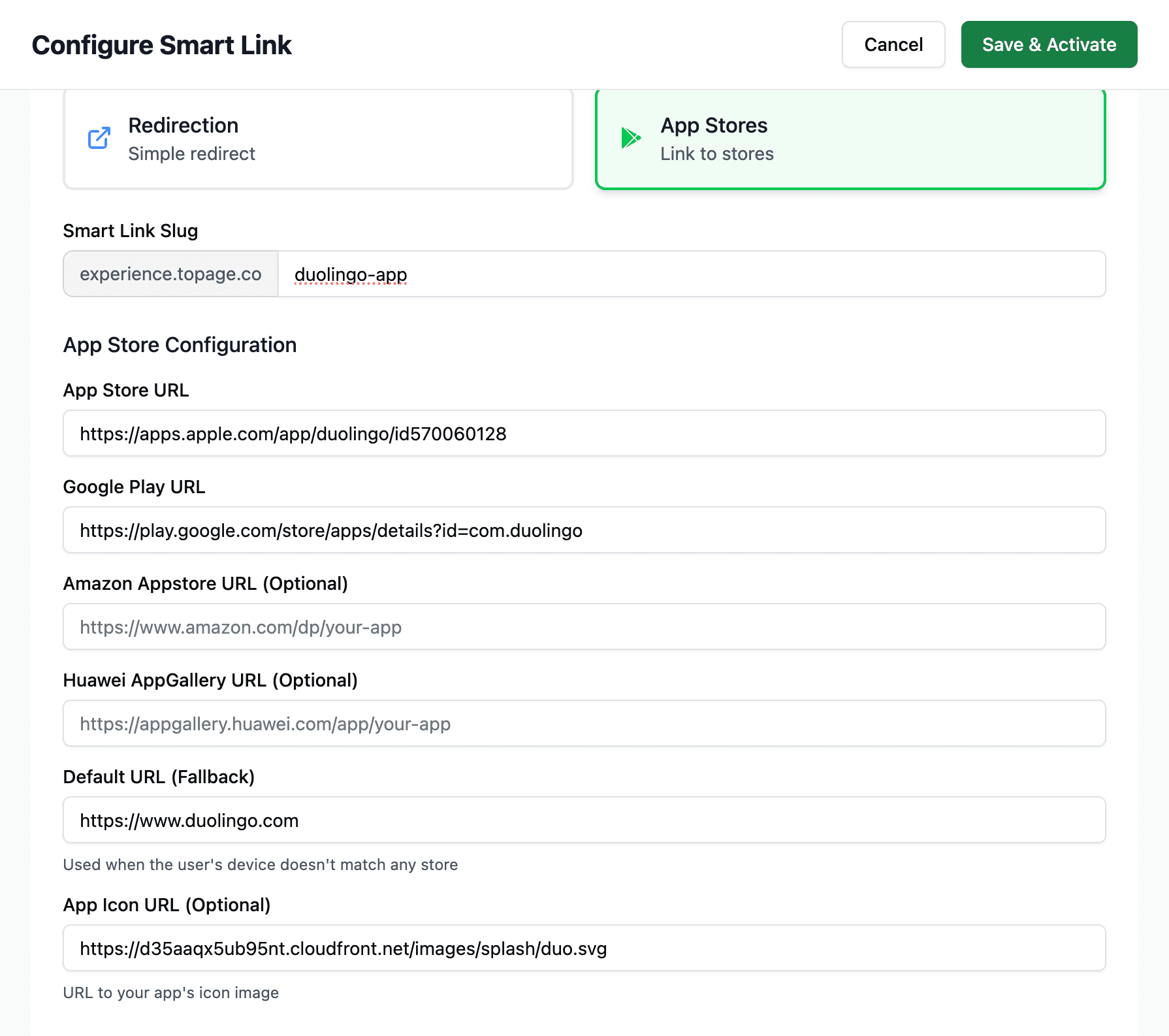
Task: Click the App Icon URL field
Action: [x=584, y=948]
